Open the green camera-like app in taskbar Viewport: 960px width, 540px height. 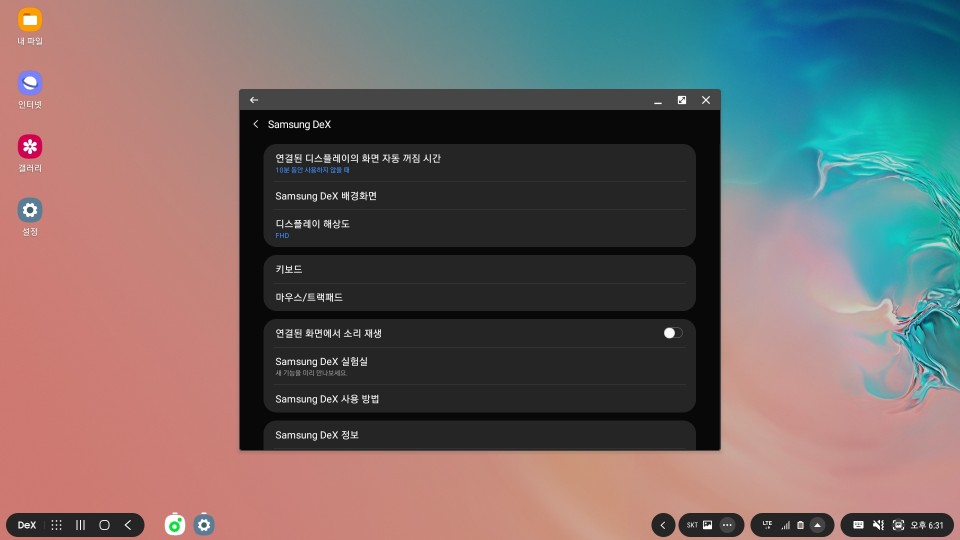[174, 525]
